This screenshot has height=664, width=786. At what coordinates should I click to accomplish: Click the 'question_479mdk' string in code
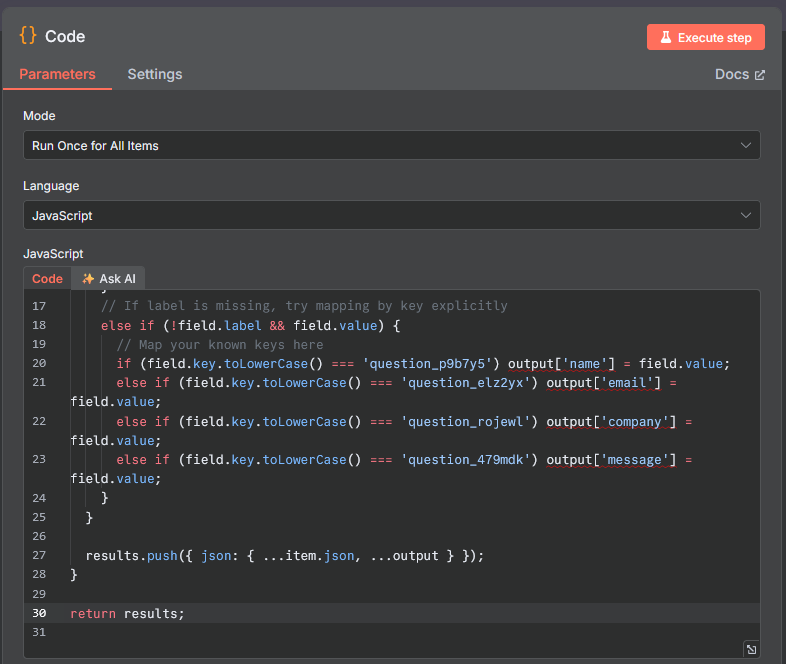point(466,460)
